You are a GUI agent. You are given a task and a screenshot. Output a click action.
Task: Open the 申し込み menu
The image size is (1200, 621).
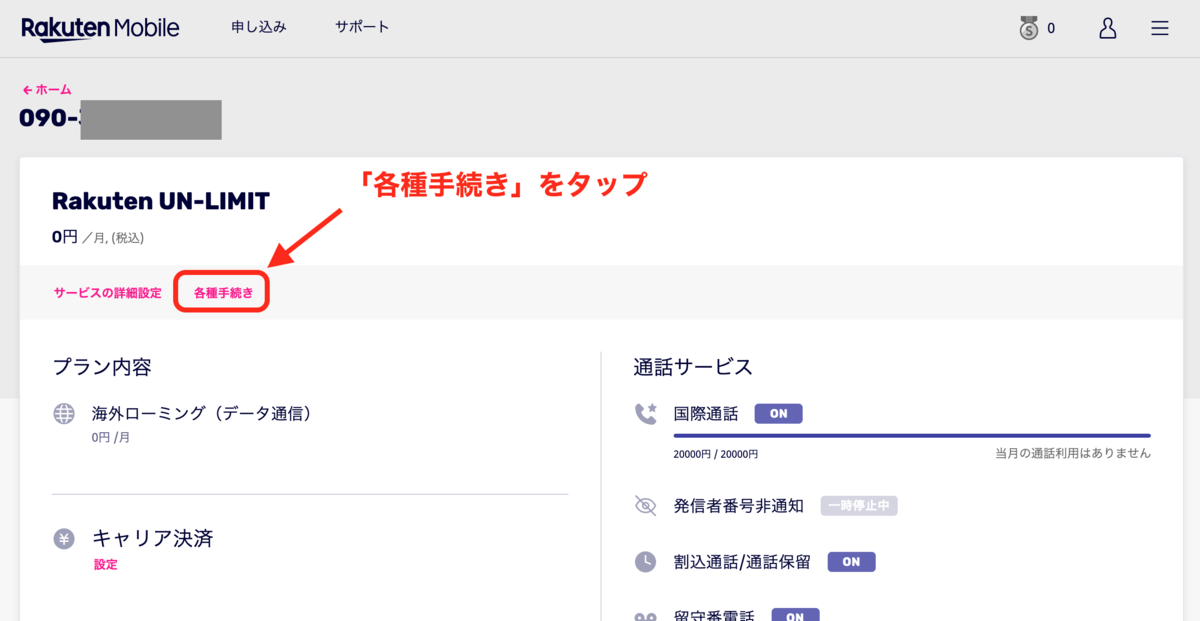click(x=259, y=28)
